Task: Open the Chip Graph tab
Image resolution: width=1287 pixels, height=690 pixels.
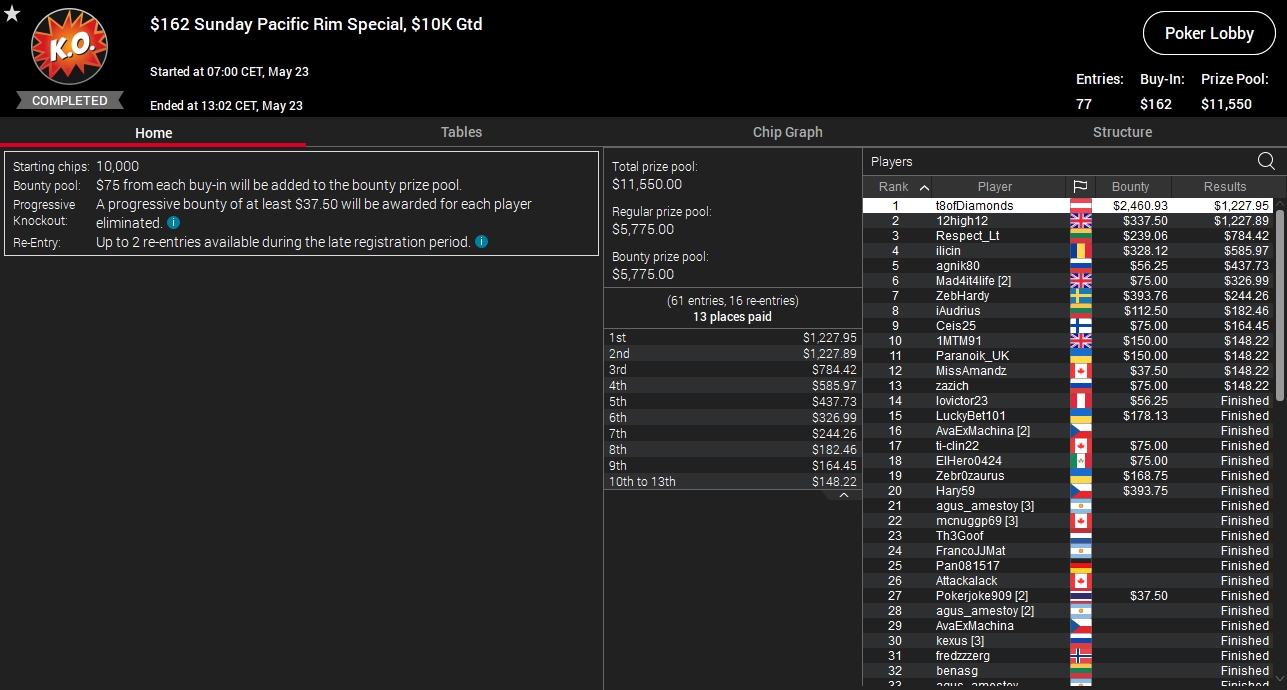Action: (x=788, y=132)
